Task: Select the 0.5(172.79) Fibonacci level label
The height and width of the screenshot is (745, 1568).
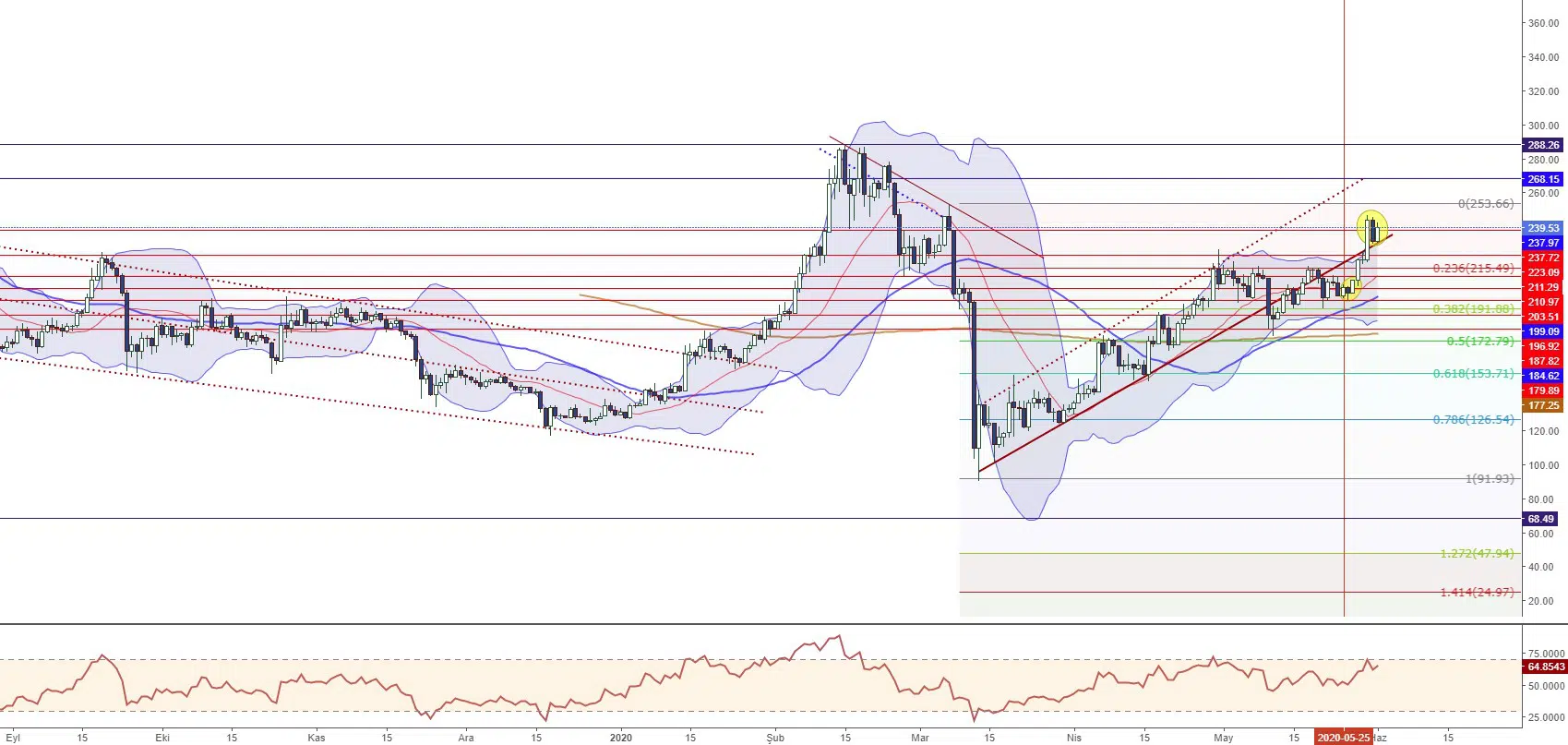Action: [1479, 342]
